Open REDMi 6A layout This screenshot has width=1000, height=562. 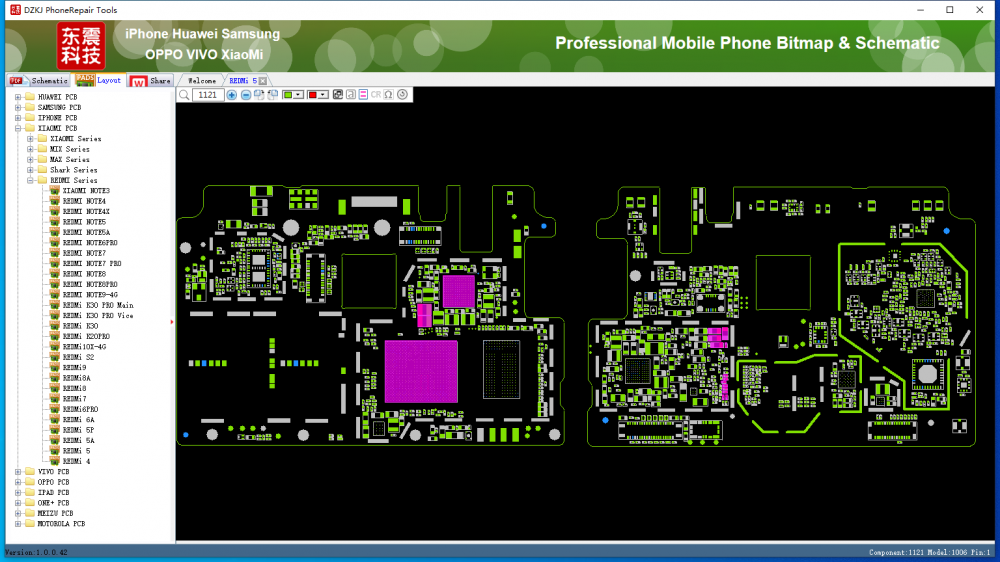(x=78, y=420)
